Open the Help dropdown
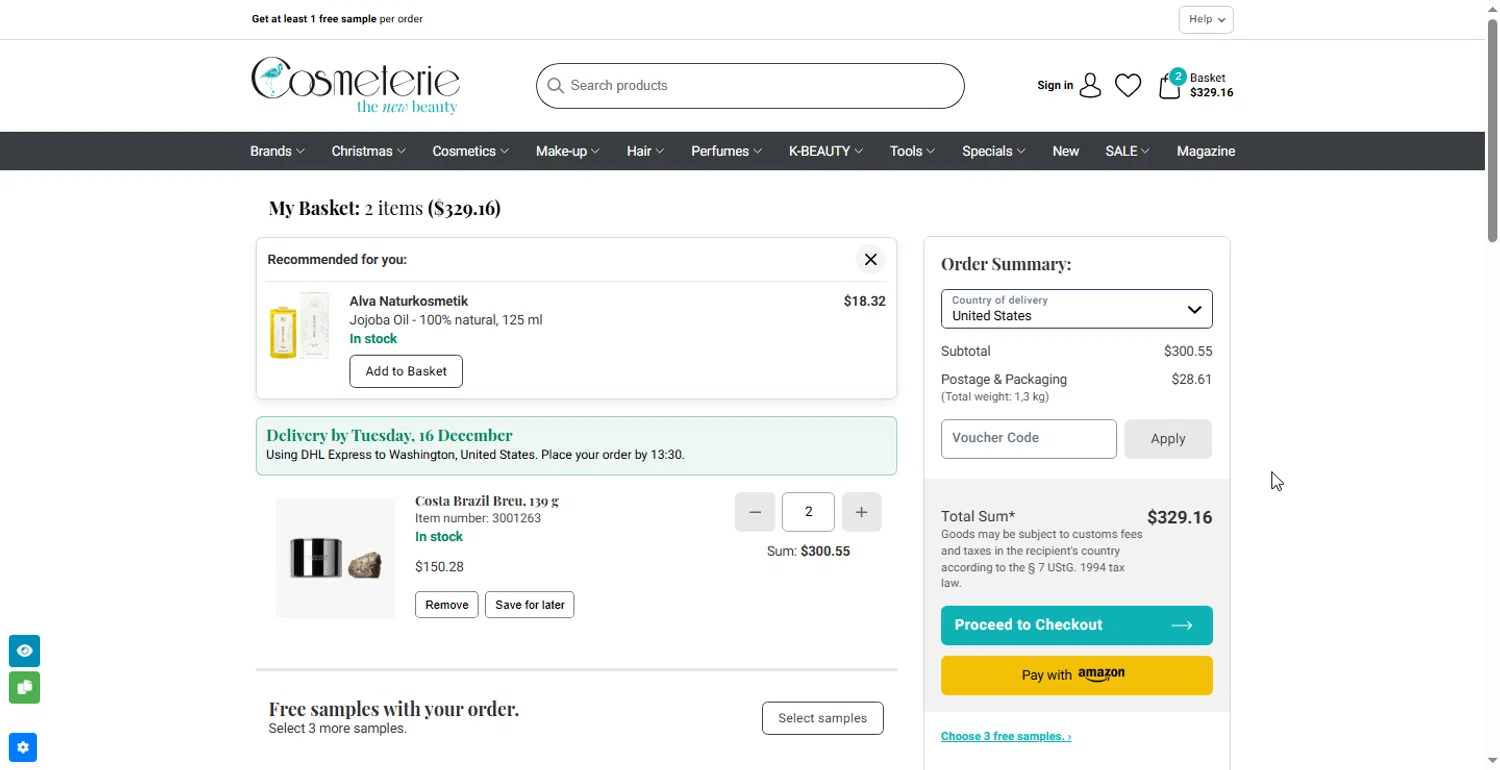This screenshot has height=770, width=1500. click(x=1206, y=20)
